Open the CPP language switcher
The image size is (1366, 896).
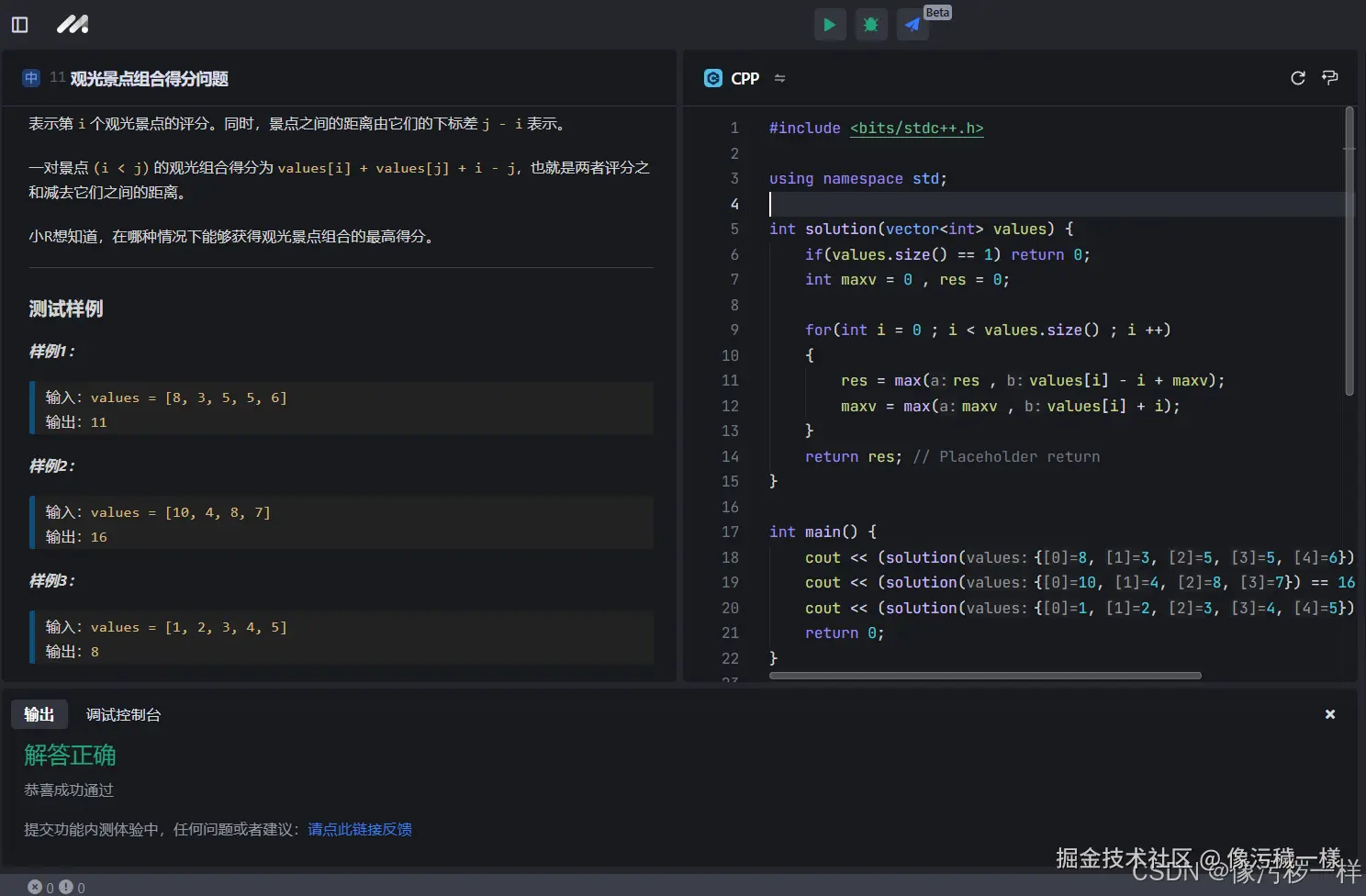(744, 79)
